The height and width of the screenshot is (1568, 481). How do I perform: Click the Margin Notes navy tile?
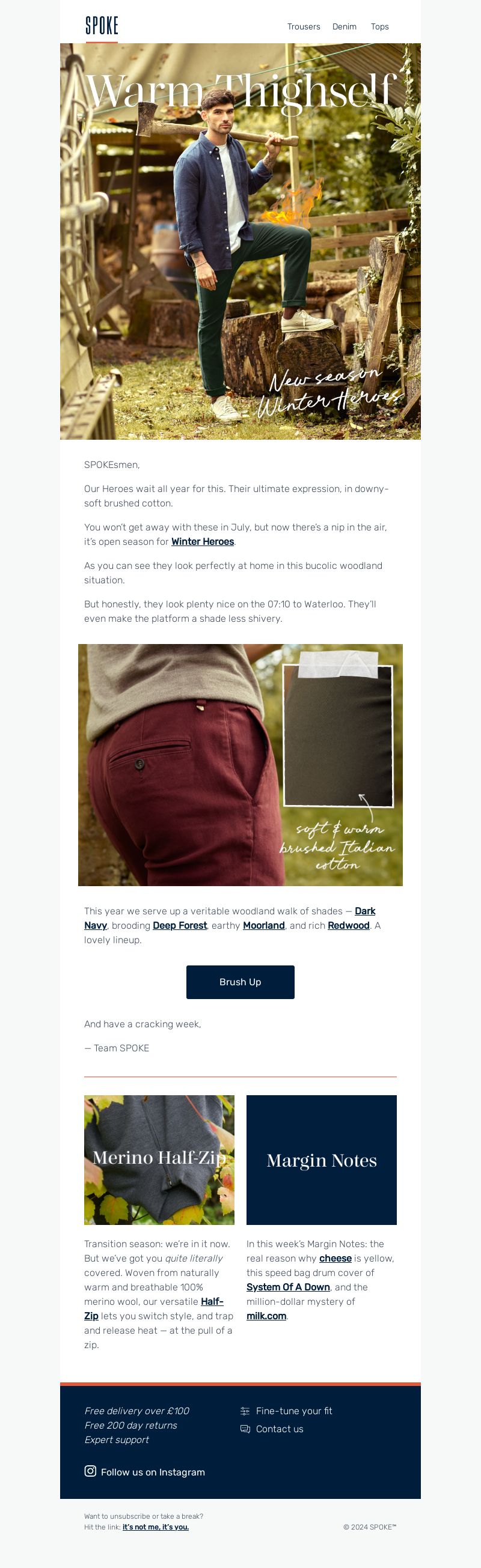(322, 1160)
